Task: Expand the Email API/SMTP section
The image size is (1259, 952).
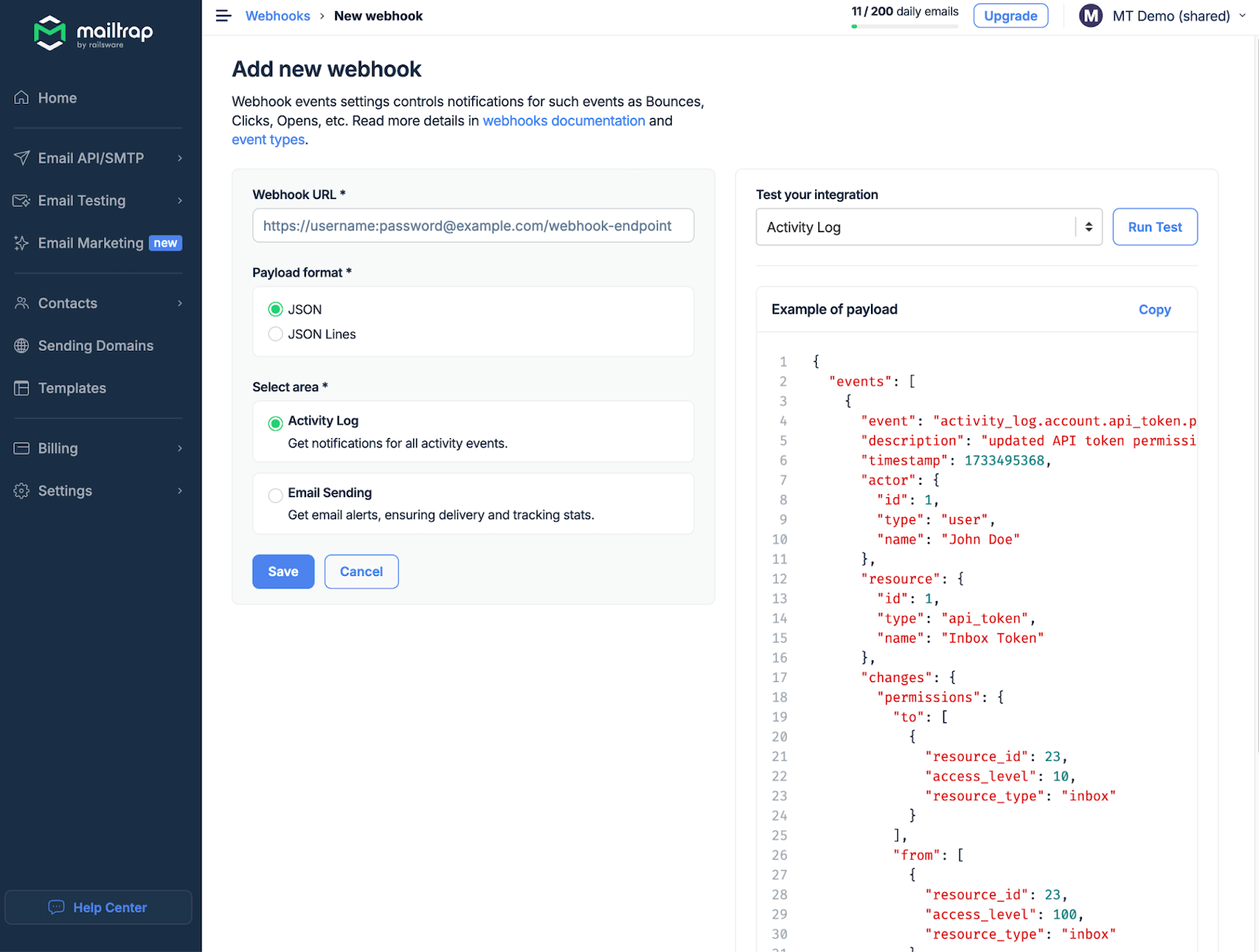Action: pyautogui.click(x=180, y=158)
